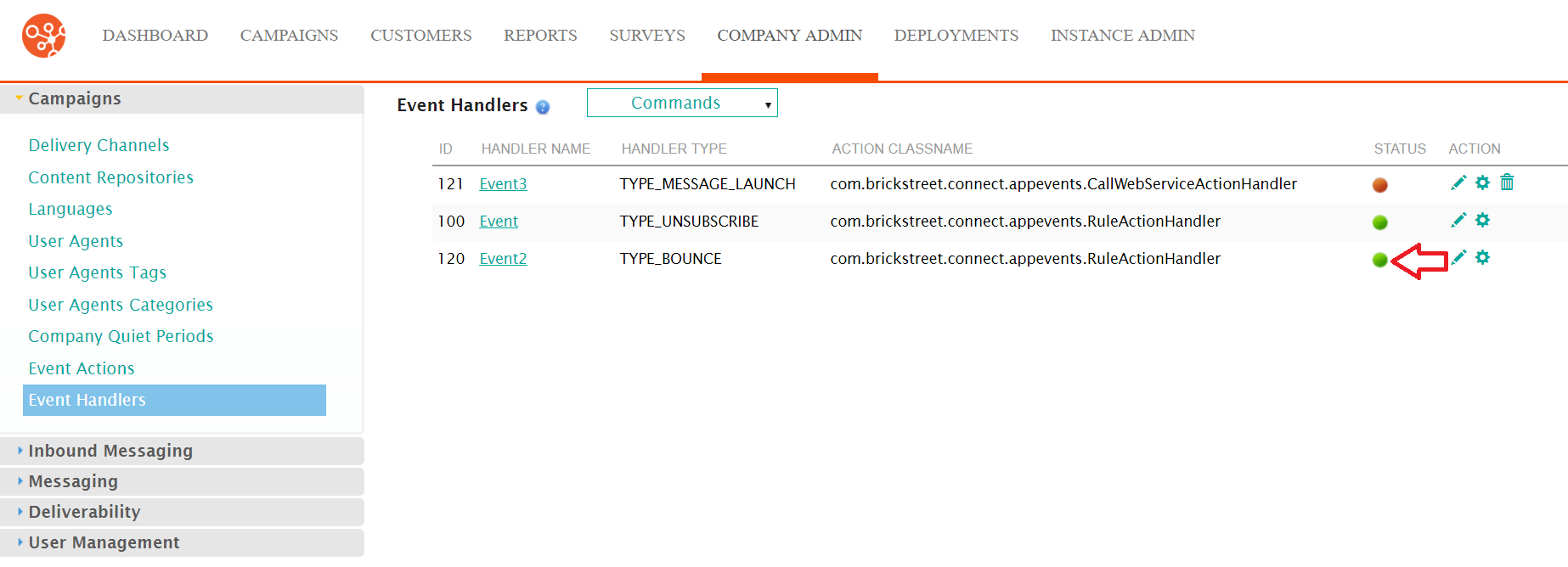The height and width of the screenshot is (567, 1568).
Task: Open the Event2 handler link
Action: 503,259
